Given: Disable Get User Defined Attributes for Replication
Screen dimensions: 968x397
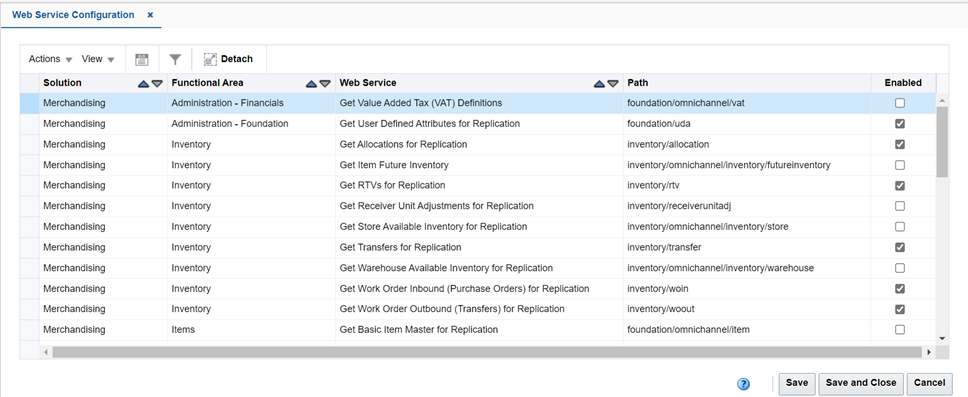Looking at the screenshot, I should coord(900,123).
